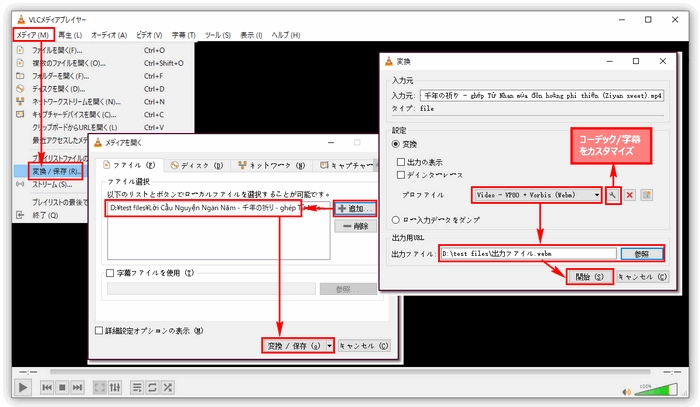Image resolution: width=700 pixels, height=407 pixels.
Task: Select ローカル入力データをダンプ radio button
Action: [x=396, y=220]
